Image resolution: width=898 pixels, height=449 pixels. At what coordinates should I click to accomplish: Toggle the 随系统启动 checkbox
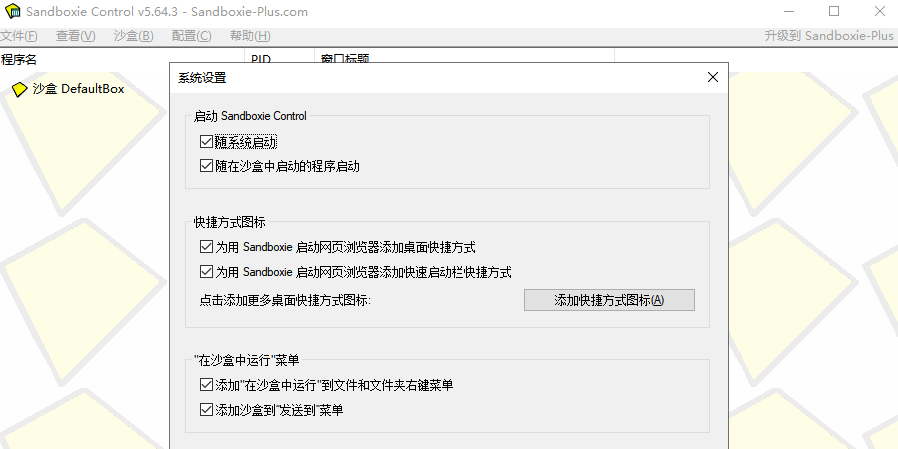tap(207, 143)
